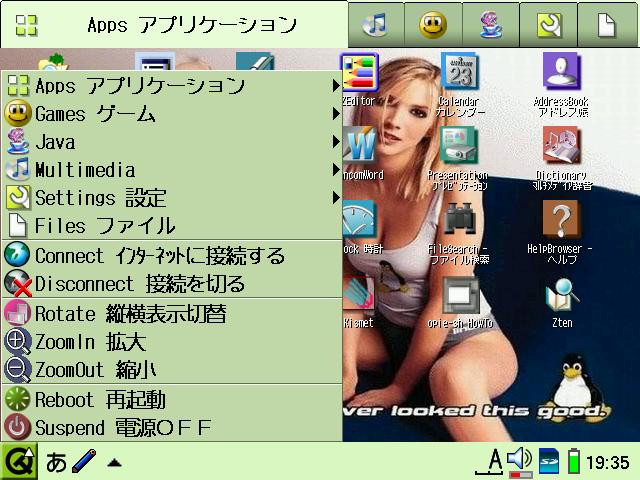Open FileSearch binoculars icon

(460, 222)
